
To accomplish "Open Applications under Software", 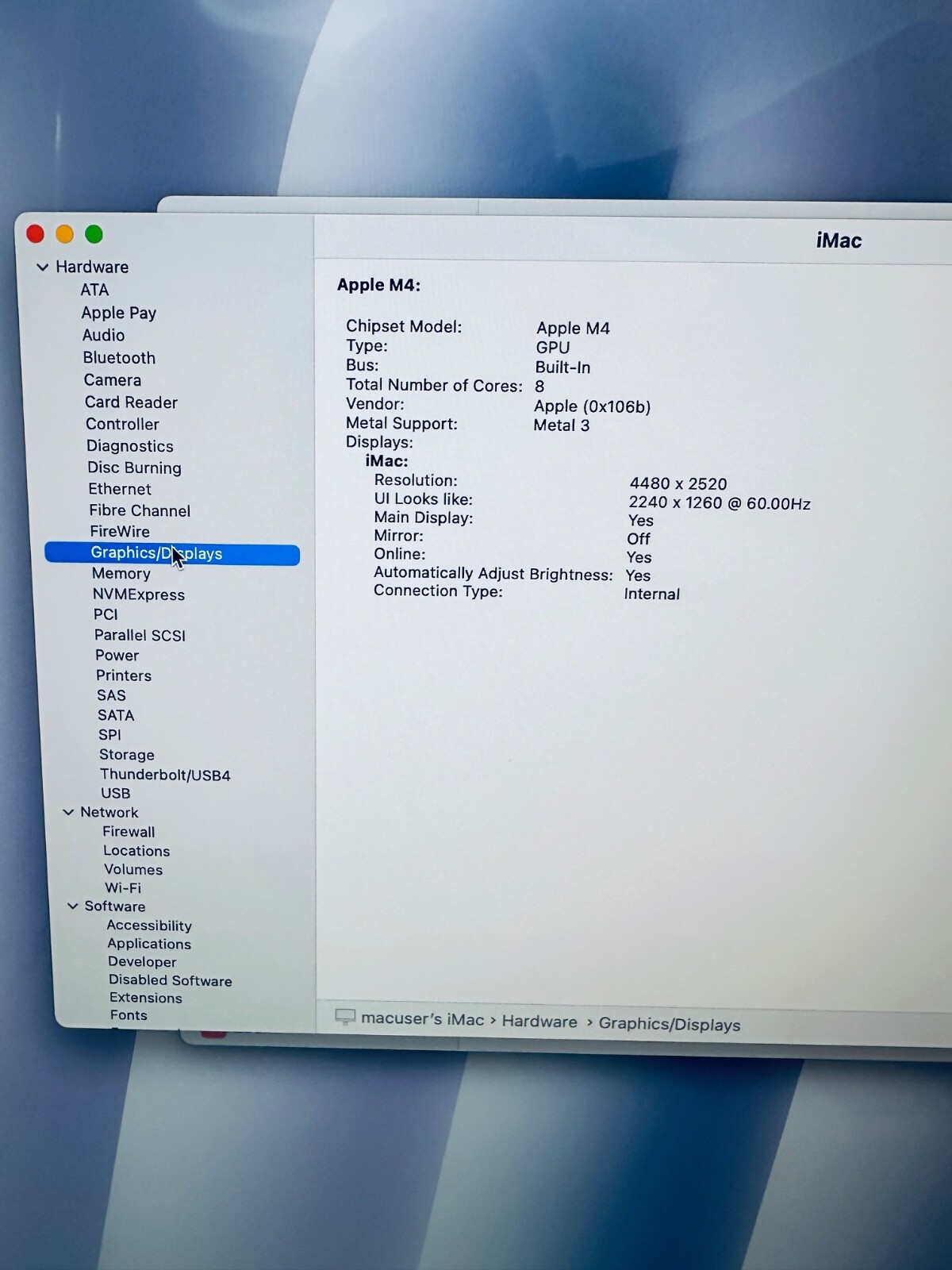I will (x=149, y=944).
